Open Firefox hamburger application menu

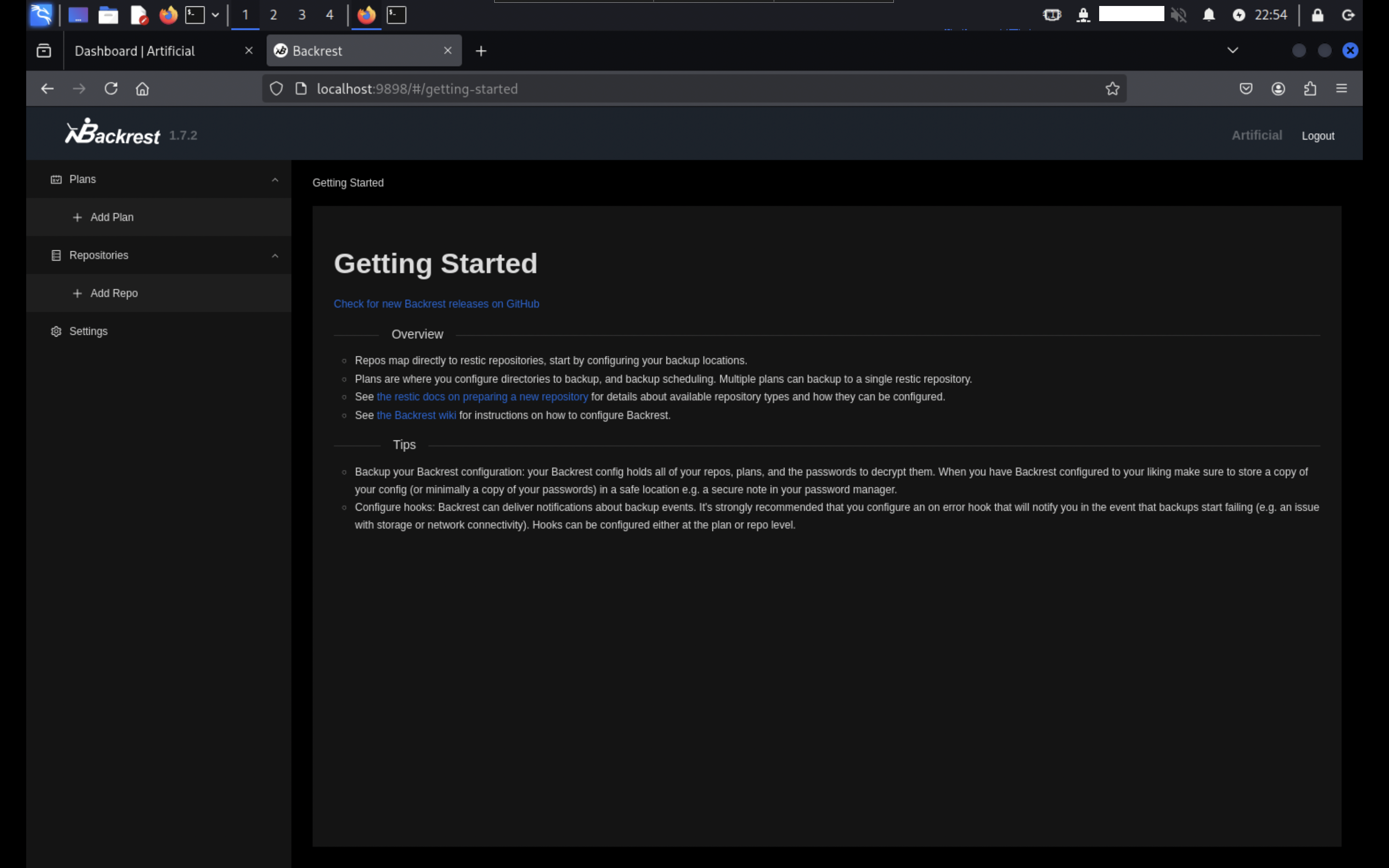click(x=1341, y=88)
